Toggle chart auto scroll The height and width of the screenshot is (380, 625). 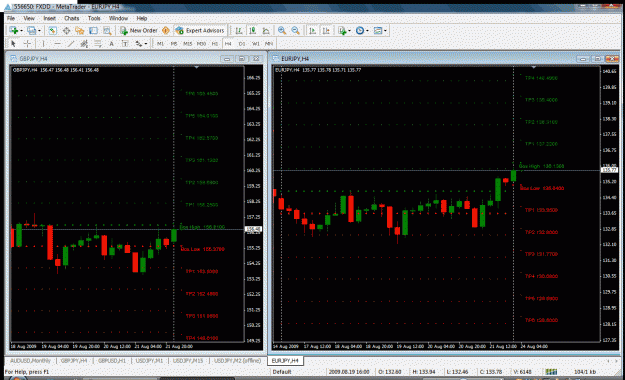point(312,31)
